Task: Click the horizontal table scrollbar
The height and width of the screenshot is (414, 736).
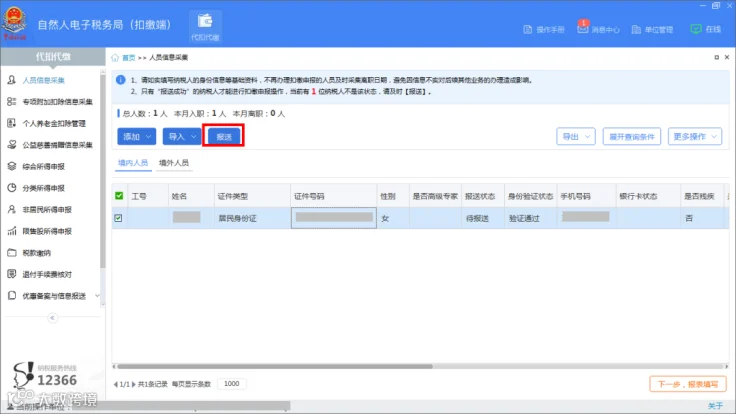Action: [x=275, y=366]
